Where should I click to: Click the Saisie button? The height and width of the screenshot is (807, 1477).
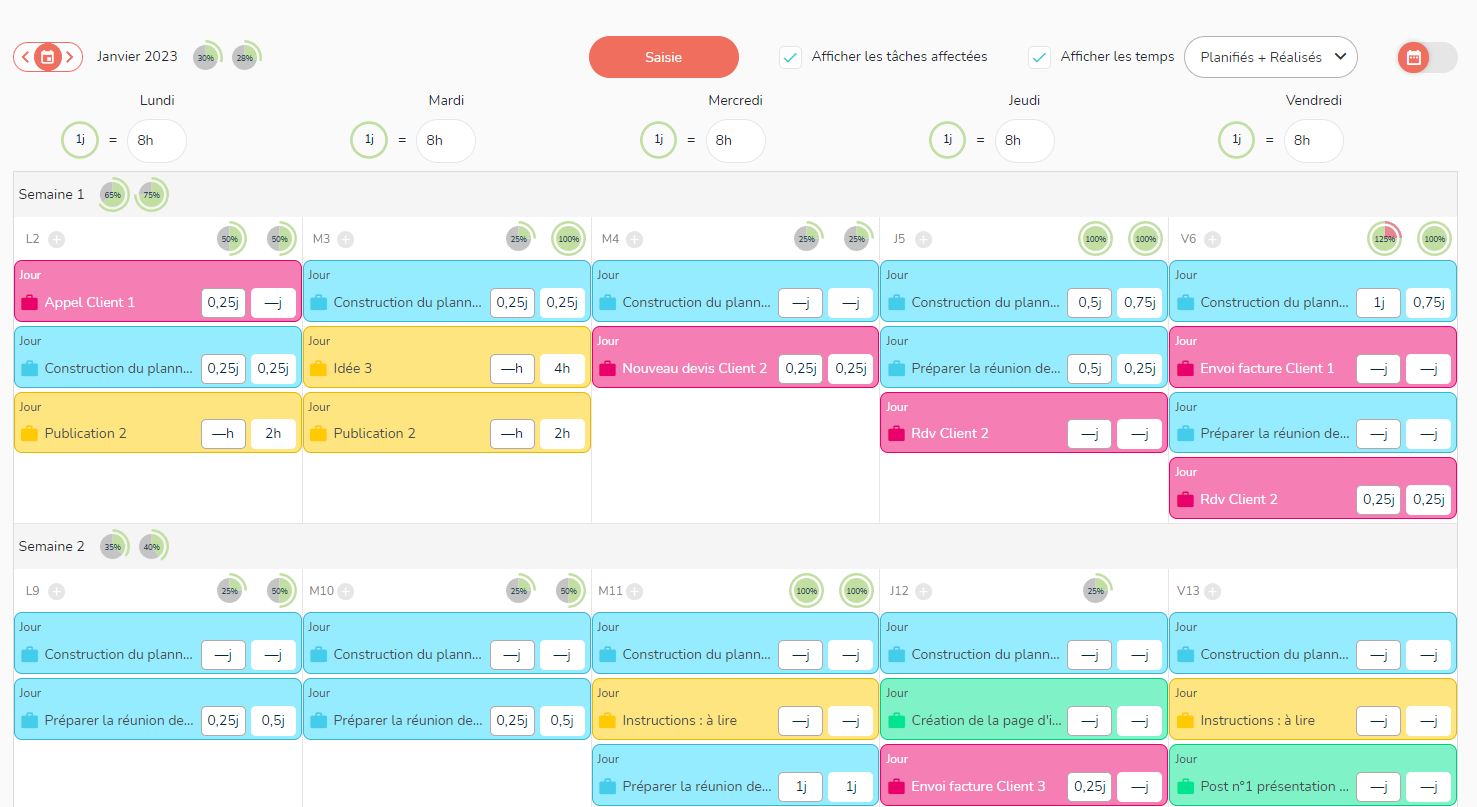pyautogui.click(x=664, y=57)
